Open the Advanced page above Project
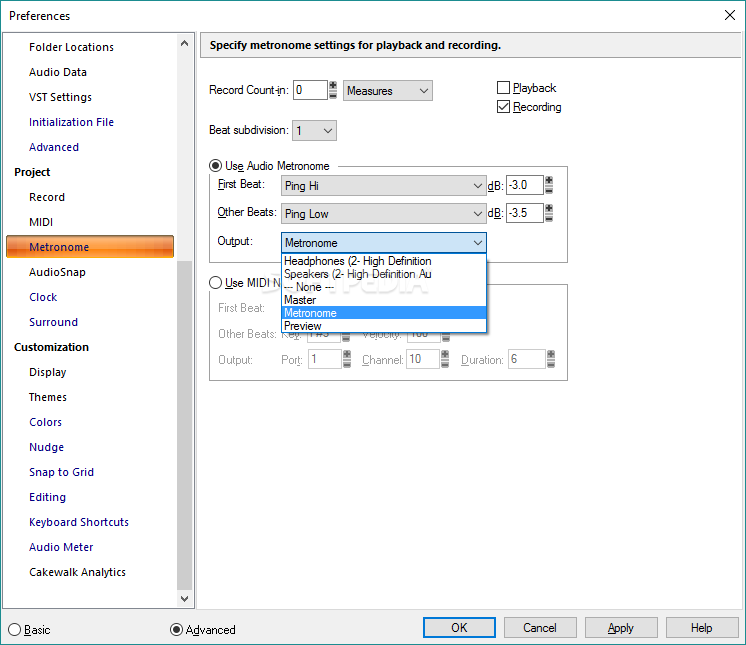 point(54,147)
